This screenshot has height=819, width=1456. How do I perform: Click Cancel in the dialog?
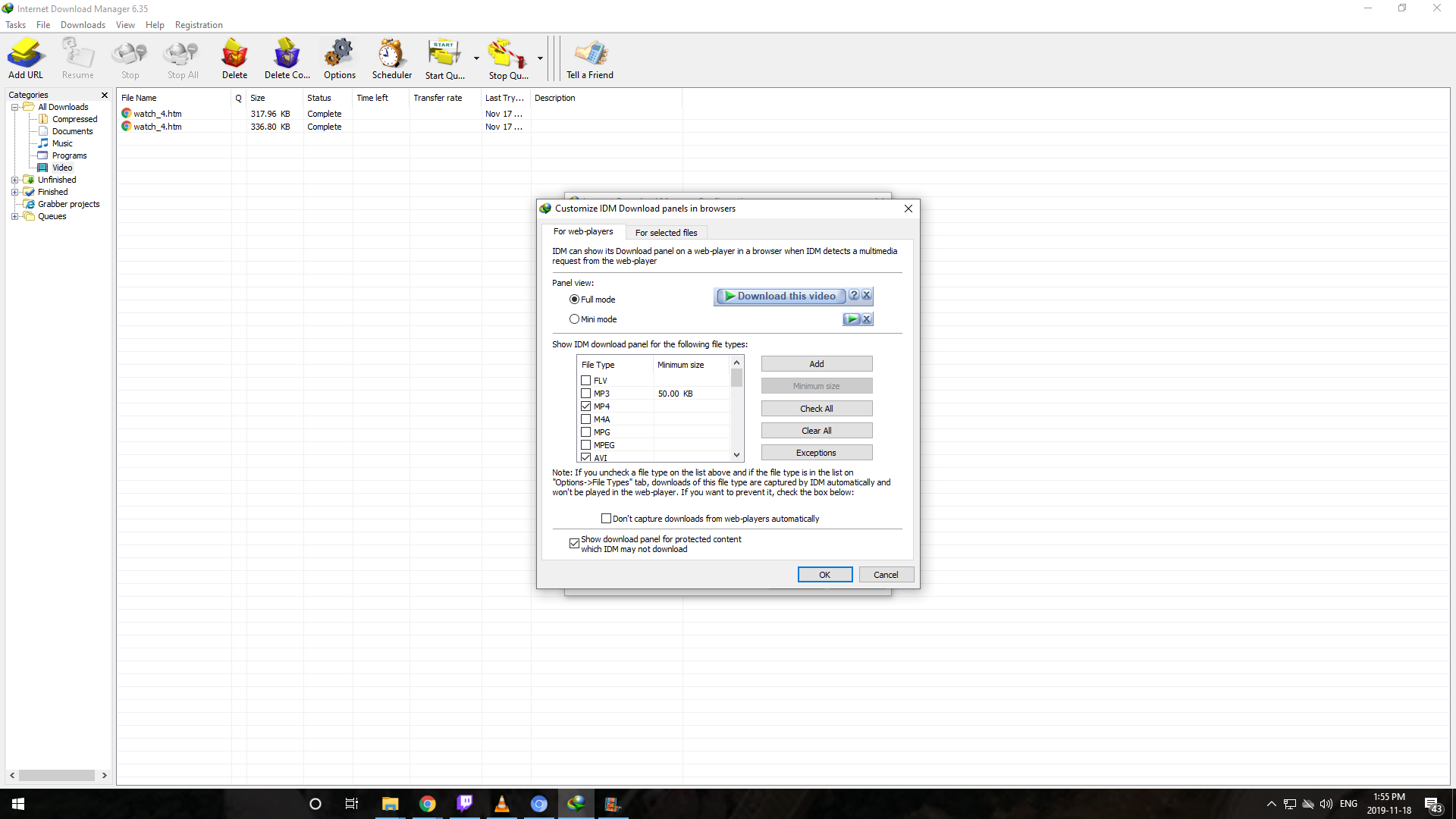(886, 575)
